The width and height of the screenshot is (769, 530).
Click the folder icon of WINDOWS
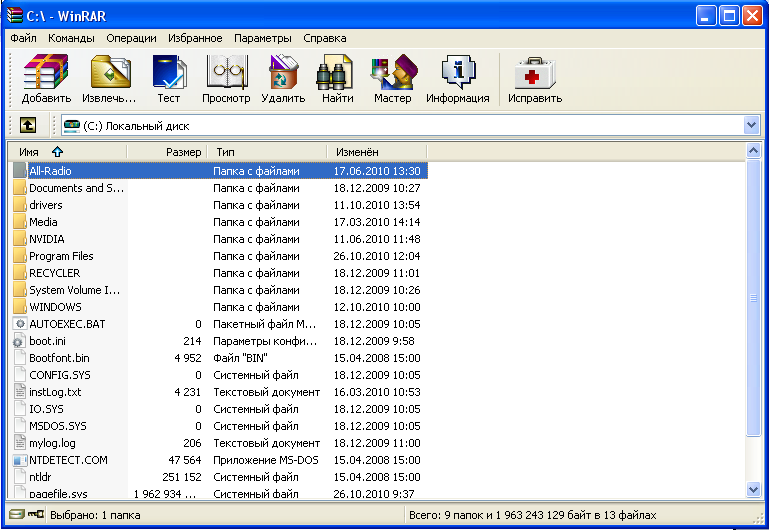point(20,307)
